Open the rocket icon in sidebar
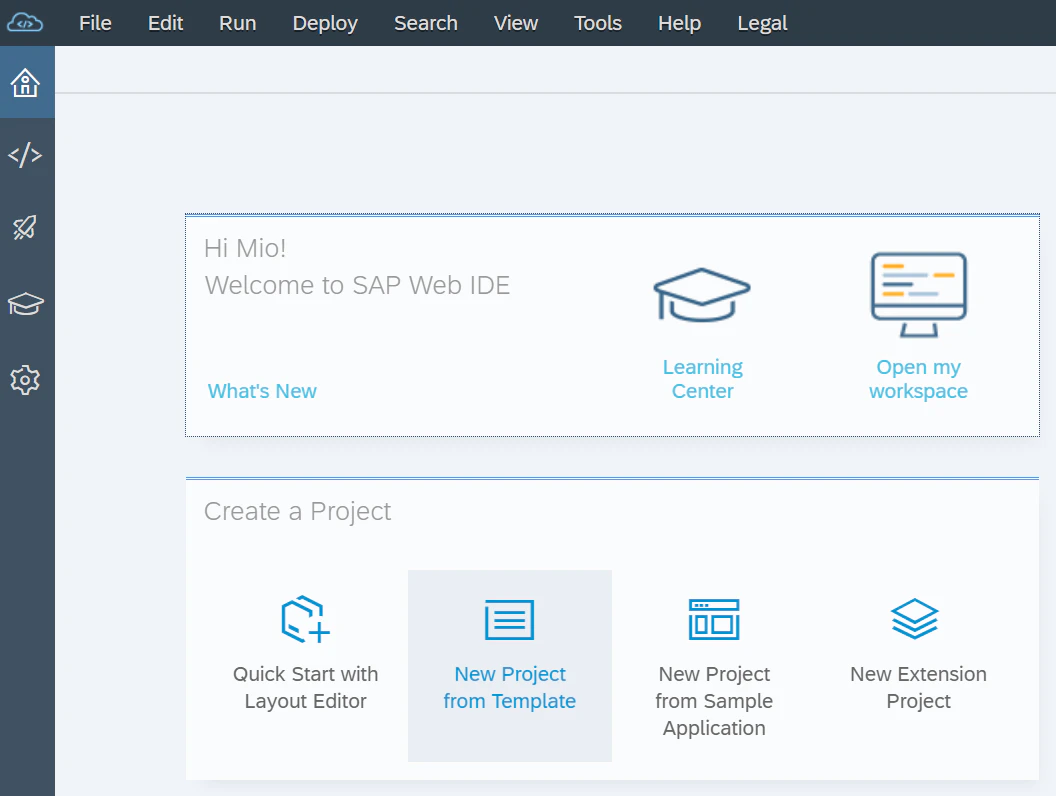1056x796 pixels. [x=25, y=228]
